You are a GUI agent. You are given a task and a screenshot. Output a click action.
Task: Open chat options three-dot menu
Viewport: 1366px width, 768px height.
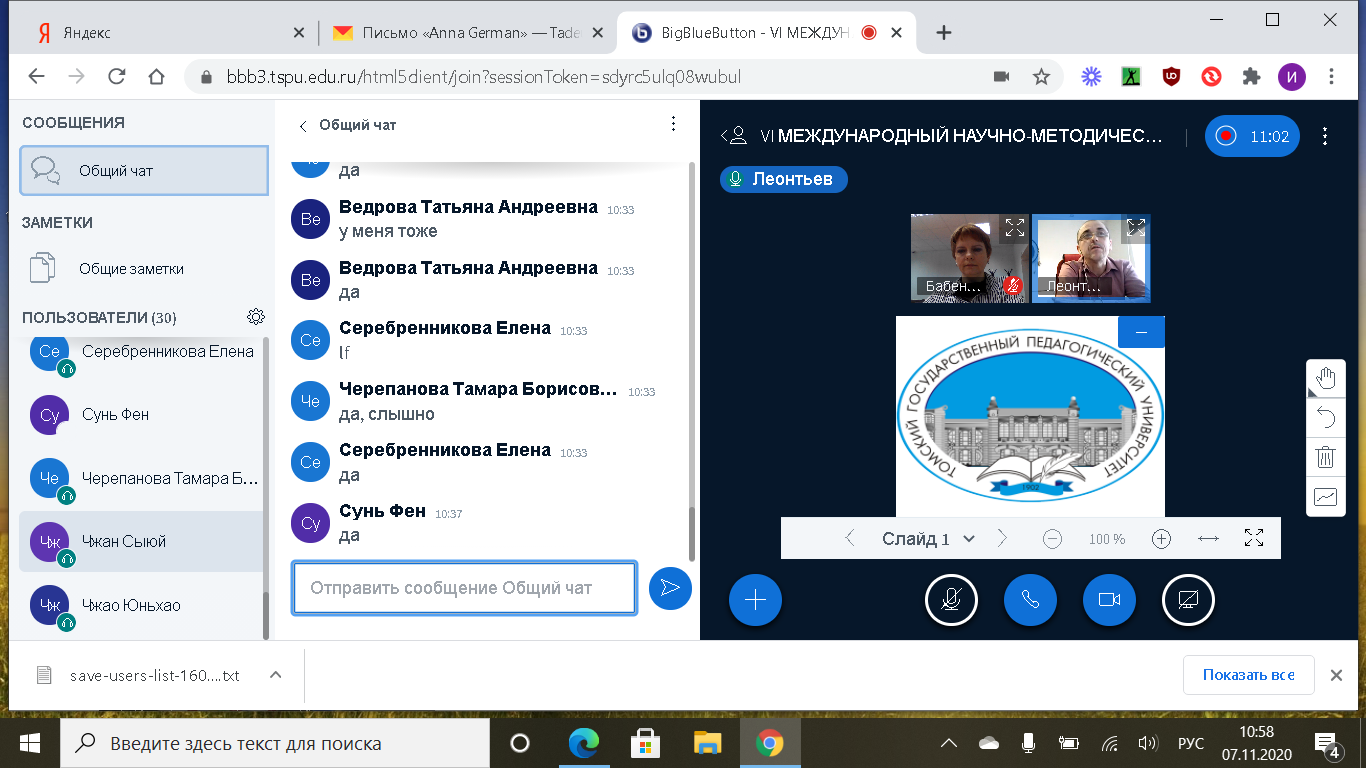673,124
